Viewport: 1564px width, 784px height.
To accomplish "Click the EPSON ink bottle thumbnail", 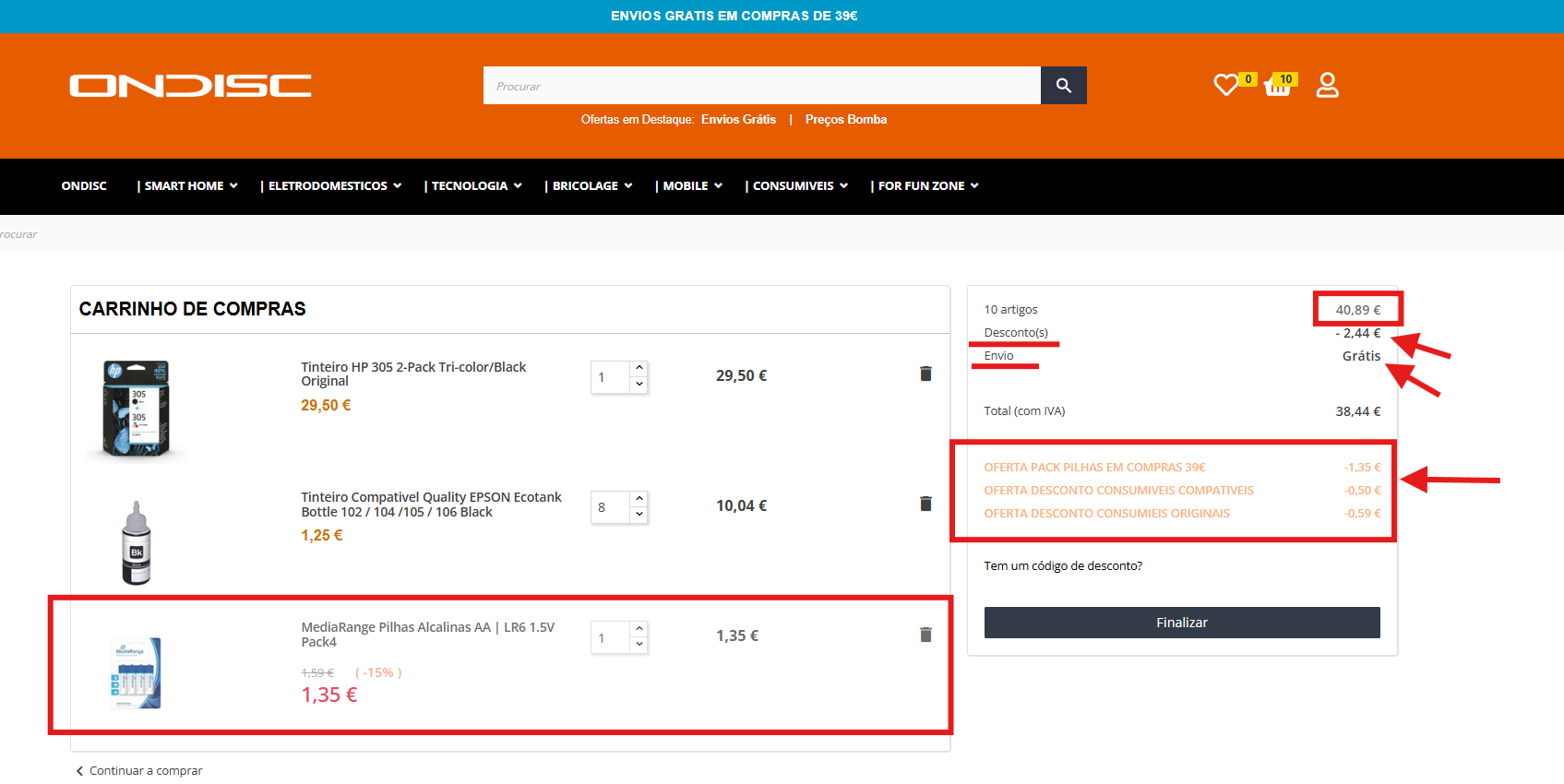I will 137,542.
